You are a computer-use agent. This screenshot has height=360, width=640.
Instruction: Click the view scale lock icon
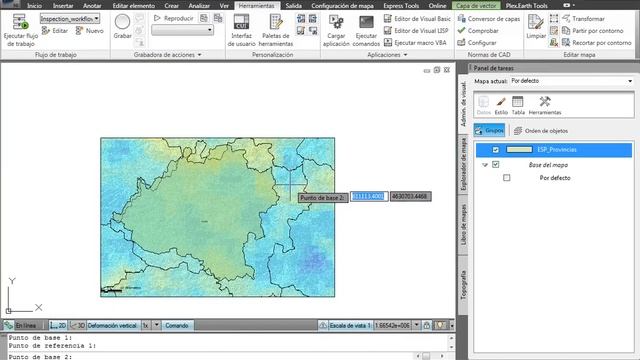(427, 325)
